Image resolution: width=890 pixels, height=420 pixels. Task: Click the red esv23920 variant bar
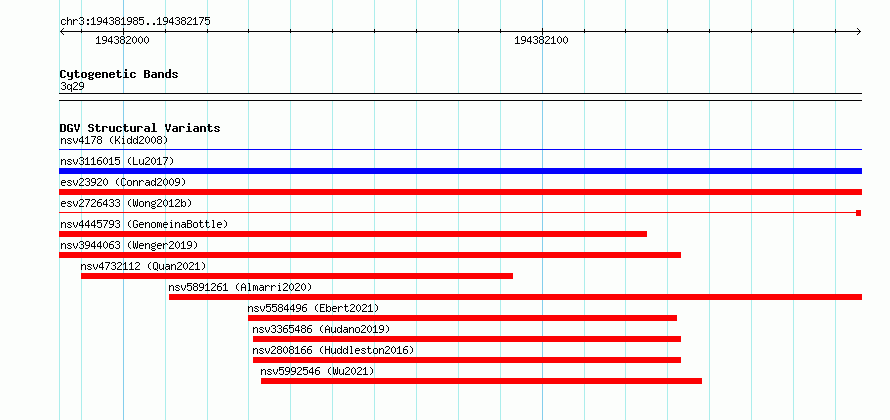[x=460, y=192]
